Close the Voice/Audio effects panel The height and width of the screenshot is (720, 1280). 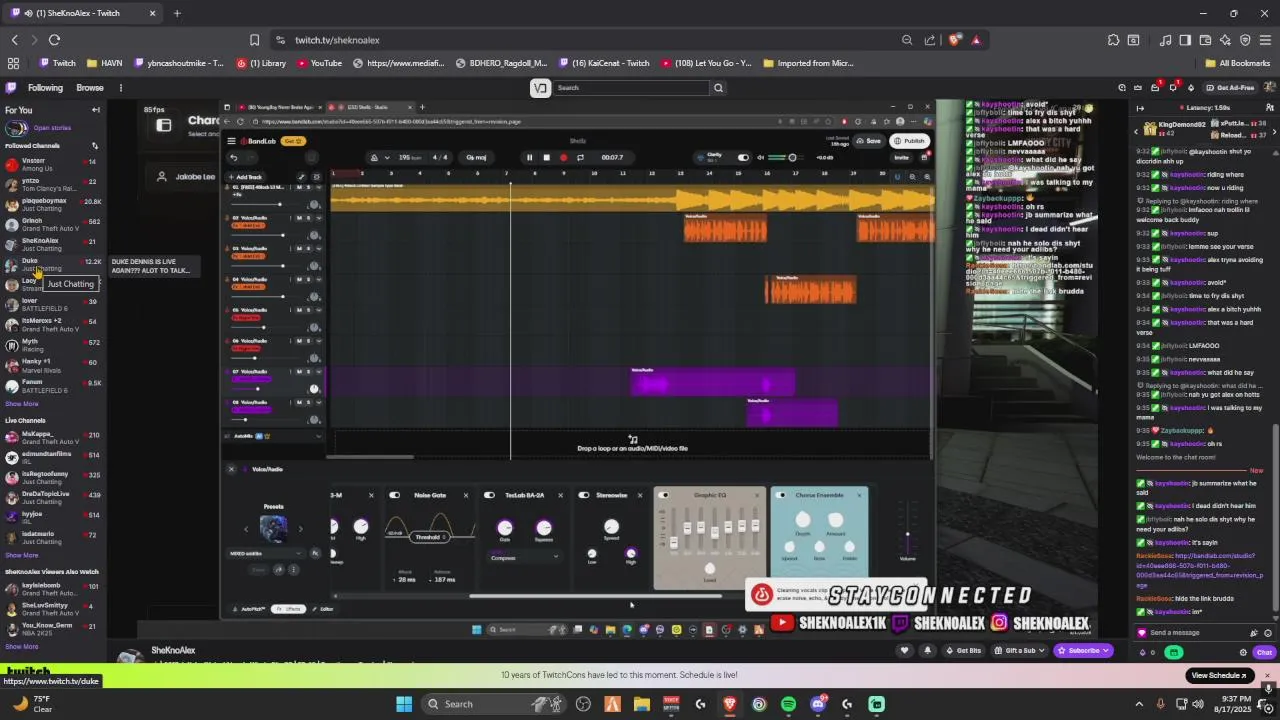tap(231, 469)
